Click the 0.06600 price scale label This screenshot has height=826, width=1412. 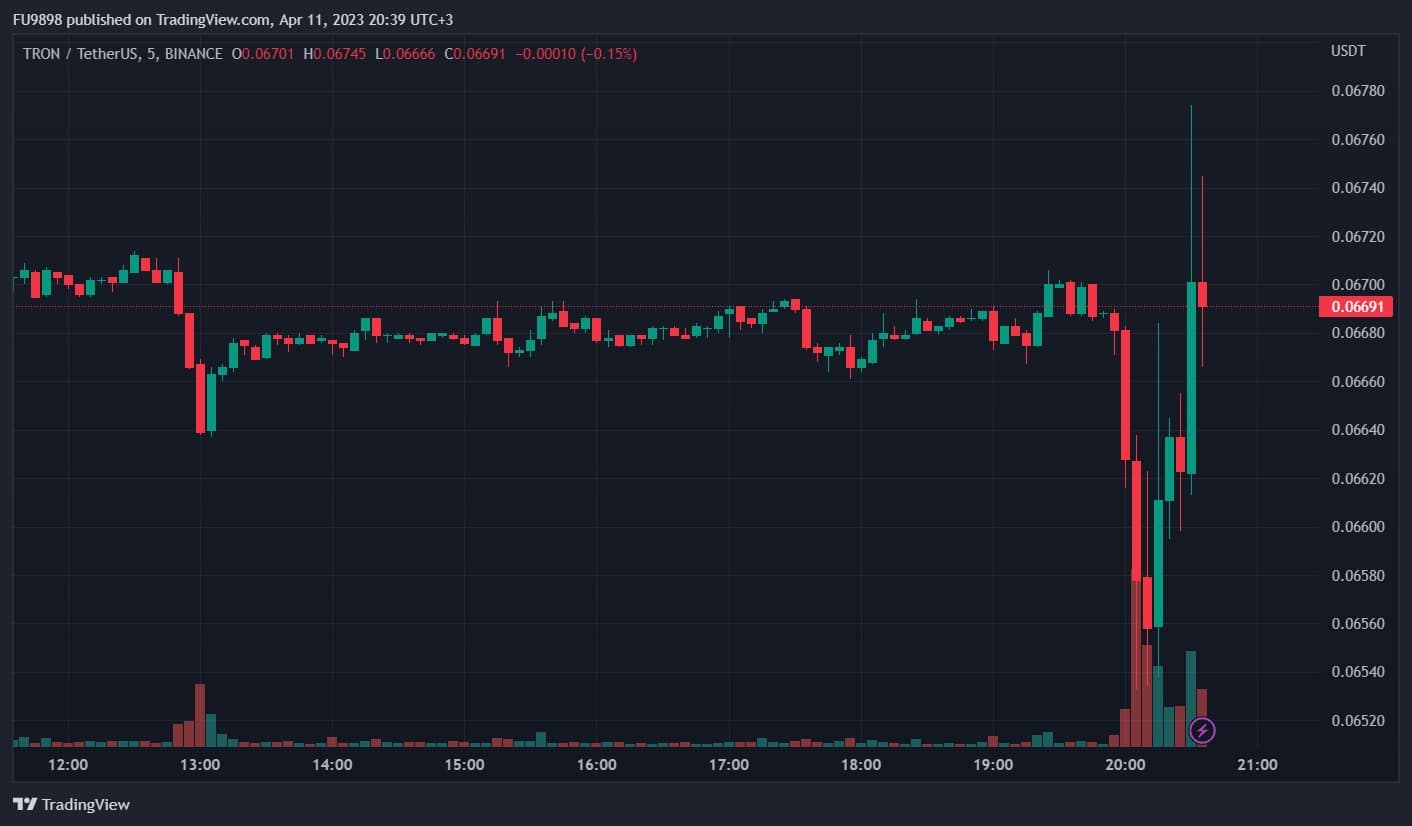coord(1357,527)
